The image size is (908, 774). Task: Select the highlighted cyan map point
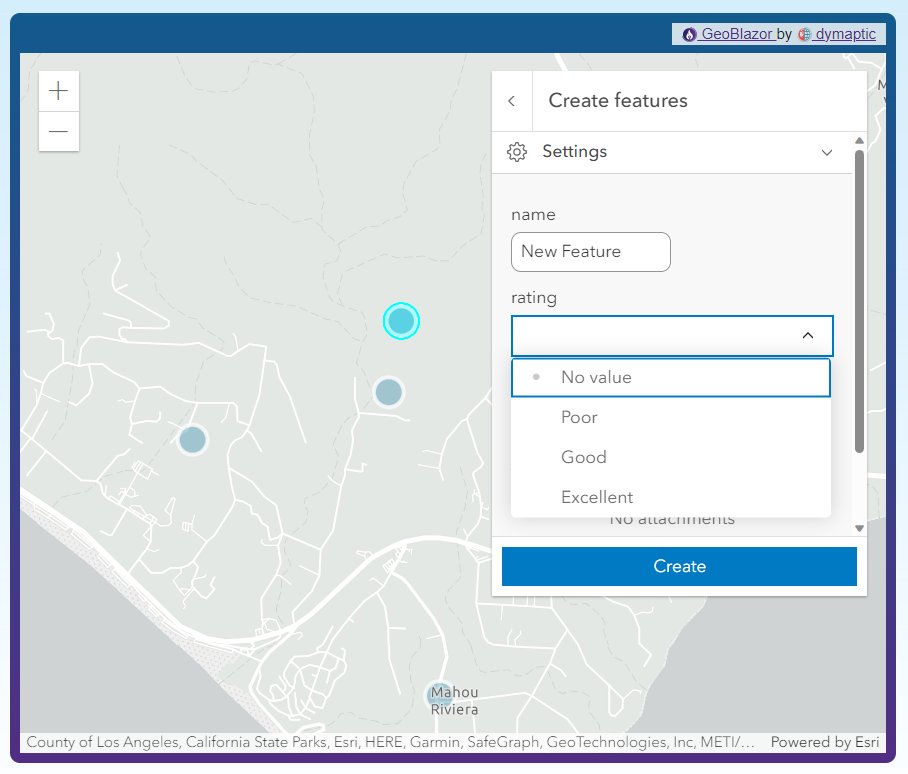[401, 321]
